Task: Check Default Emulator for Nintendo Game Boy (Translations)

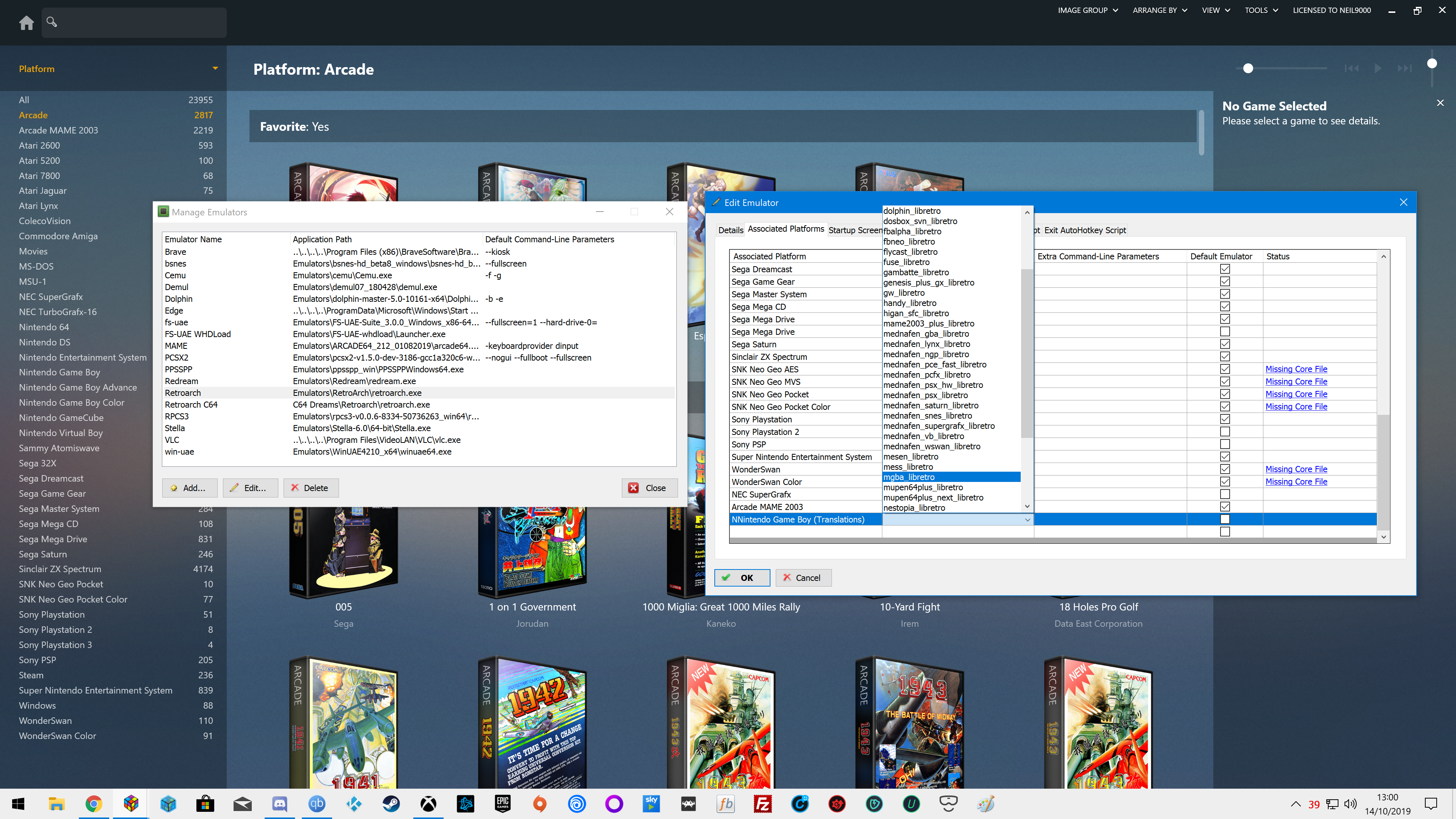Action: coord(1225,519)
